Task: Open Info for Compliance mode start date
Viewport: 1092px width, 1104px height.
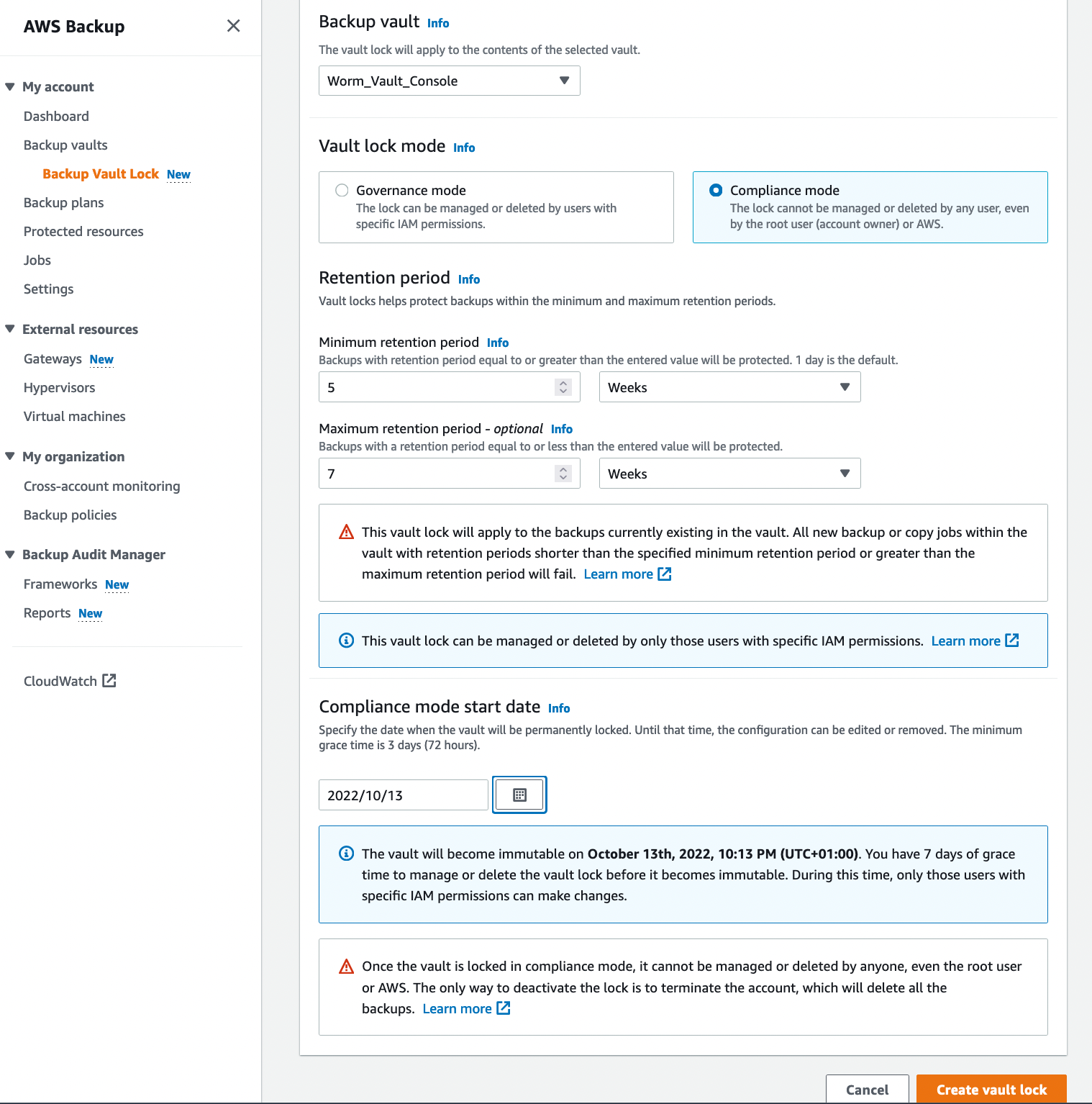Action: point(559,708)
